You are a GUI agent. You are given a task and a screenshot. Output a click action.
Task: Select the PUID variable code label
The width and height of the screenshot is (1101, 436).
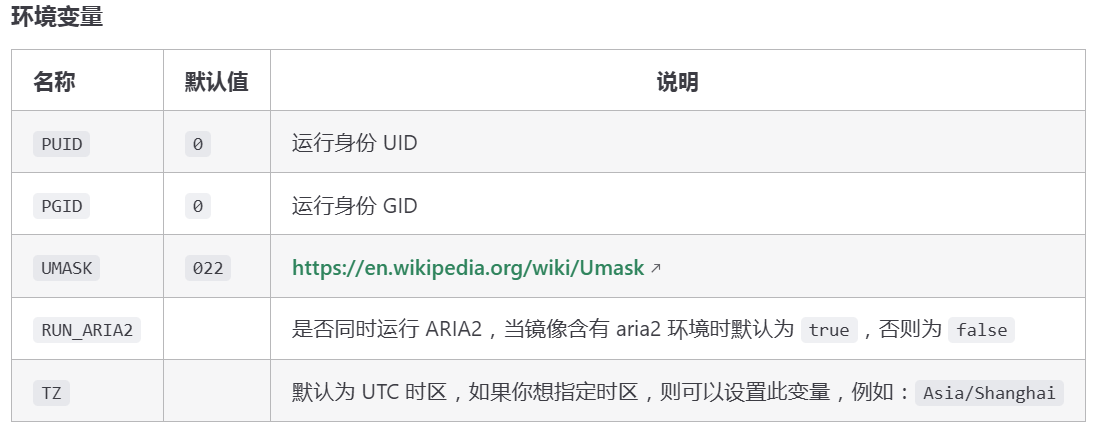pyautogui.click(x=62, y=144)
